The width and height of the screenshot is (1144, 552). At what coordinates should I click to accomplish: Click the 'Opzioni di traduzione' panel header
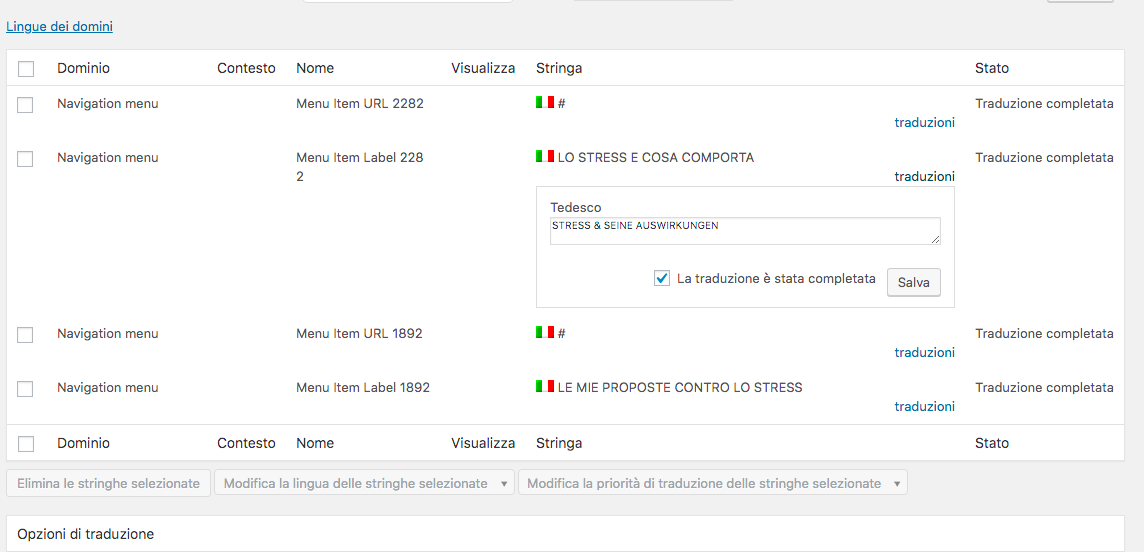pos(86,534)
